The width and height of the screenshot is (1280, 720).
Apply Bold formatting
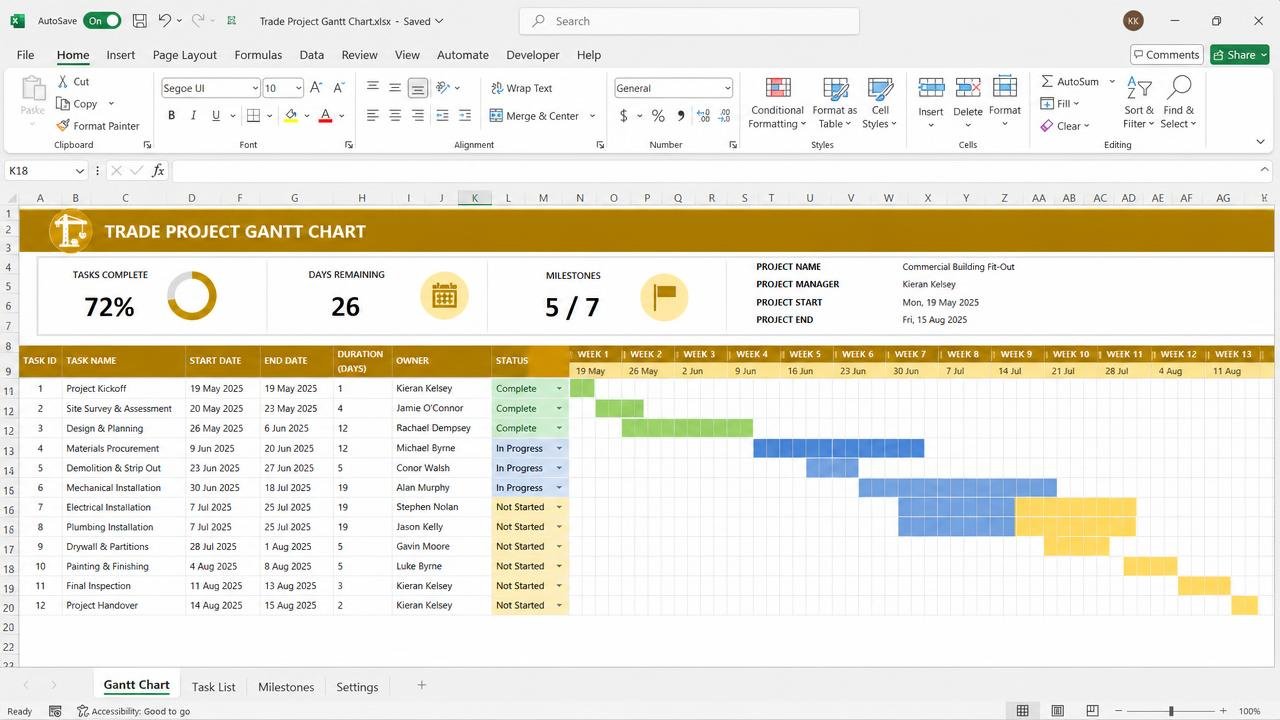(172, 116)
